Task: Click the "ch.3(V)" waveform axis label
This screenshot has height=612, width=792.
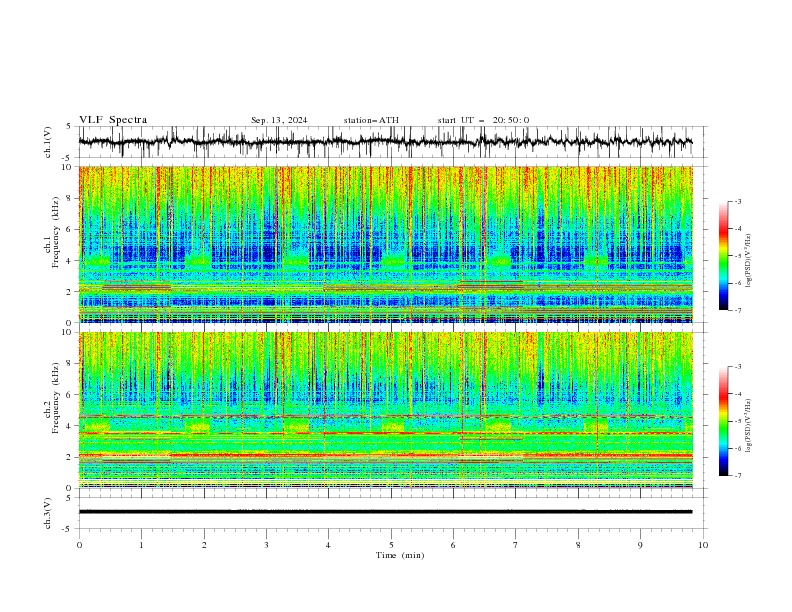Action: 48,513
